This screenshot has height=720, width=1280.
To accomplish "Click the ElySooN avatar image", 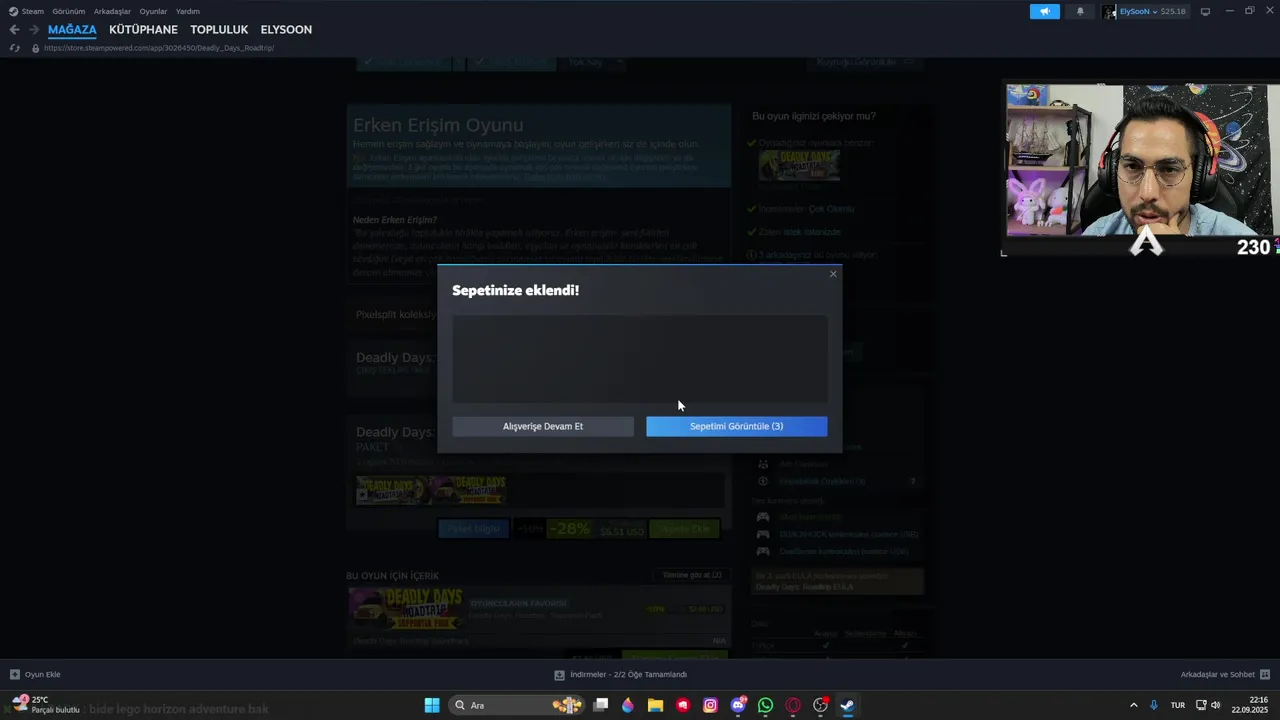I will 1109,11.
